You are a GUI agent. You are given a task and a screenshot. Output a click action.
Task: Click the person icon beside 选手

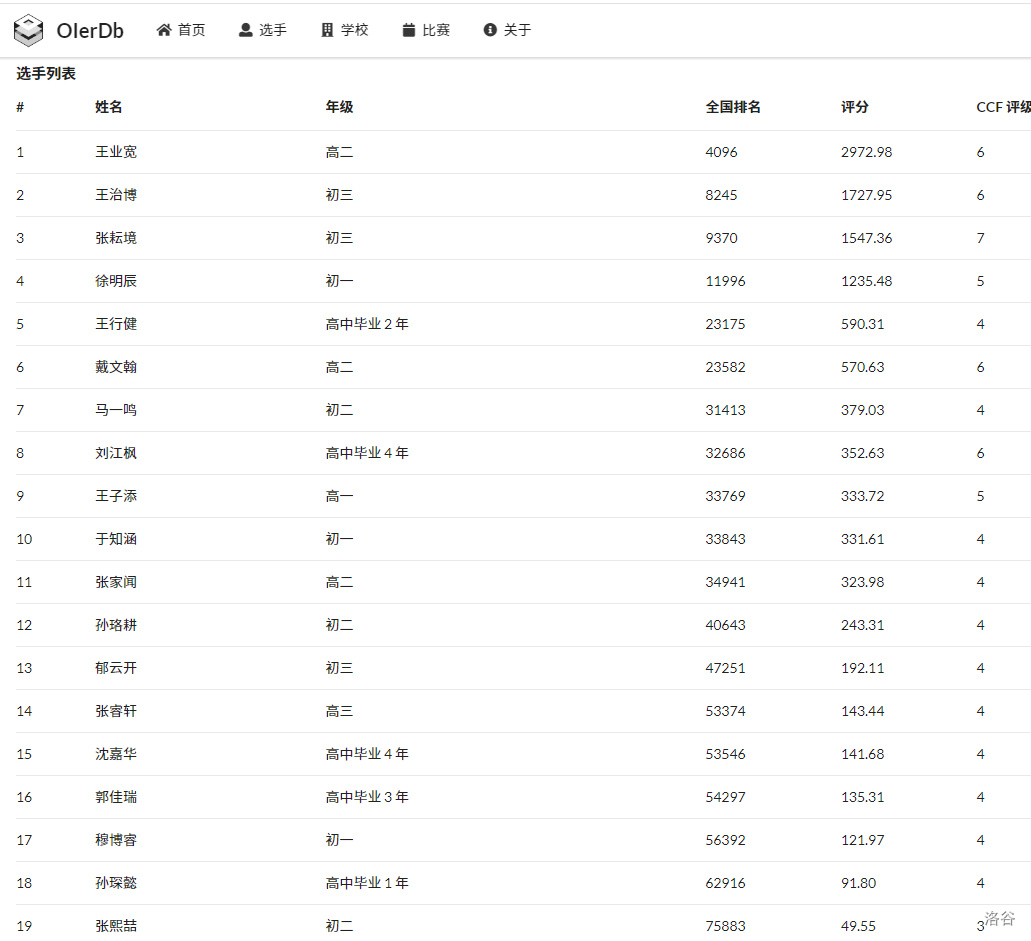(246, 30)
